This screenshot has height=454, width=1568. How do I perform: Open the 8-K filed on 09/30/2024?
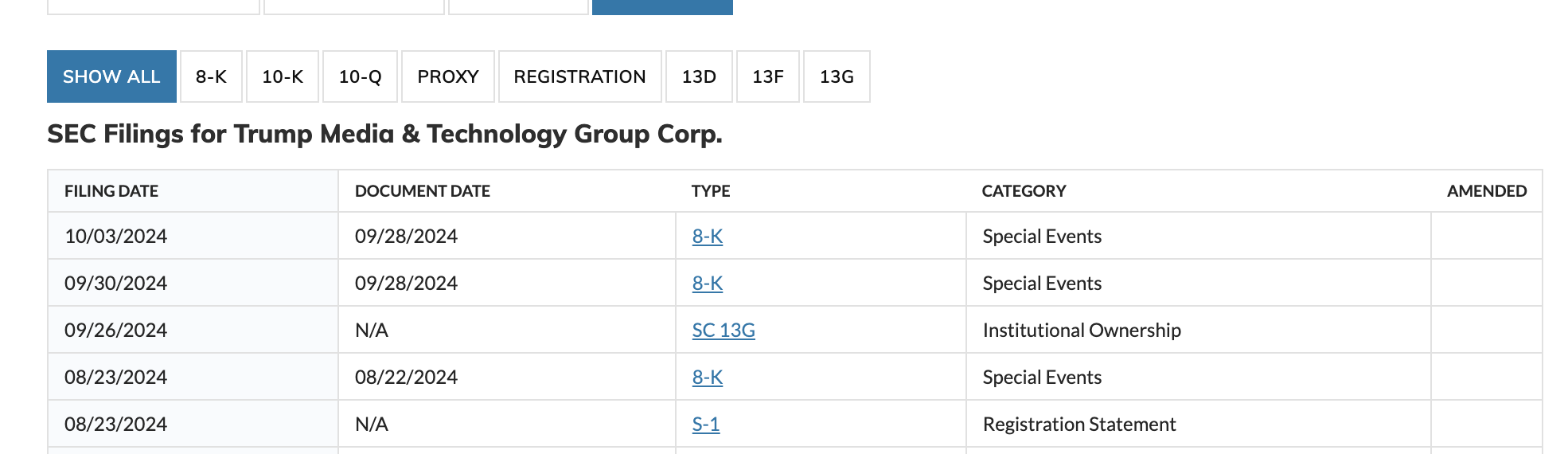tap(708, 284)
